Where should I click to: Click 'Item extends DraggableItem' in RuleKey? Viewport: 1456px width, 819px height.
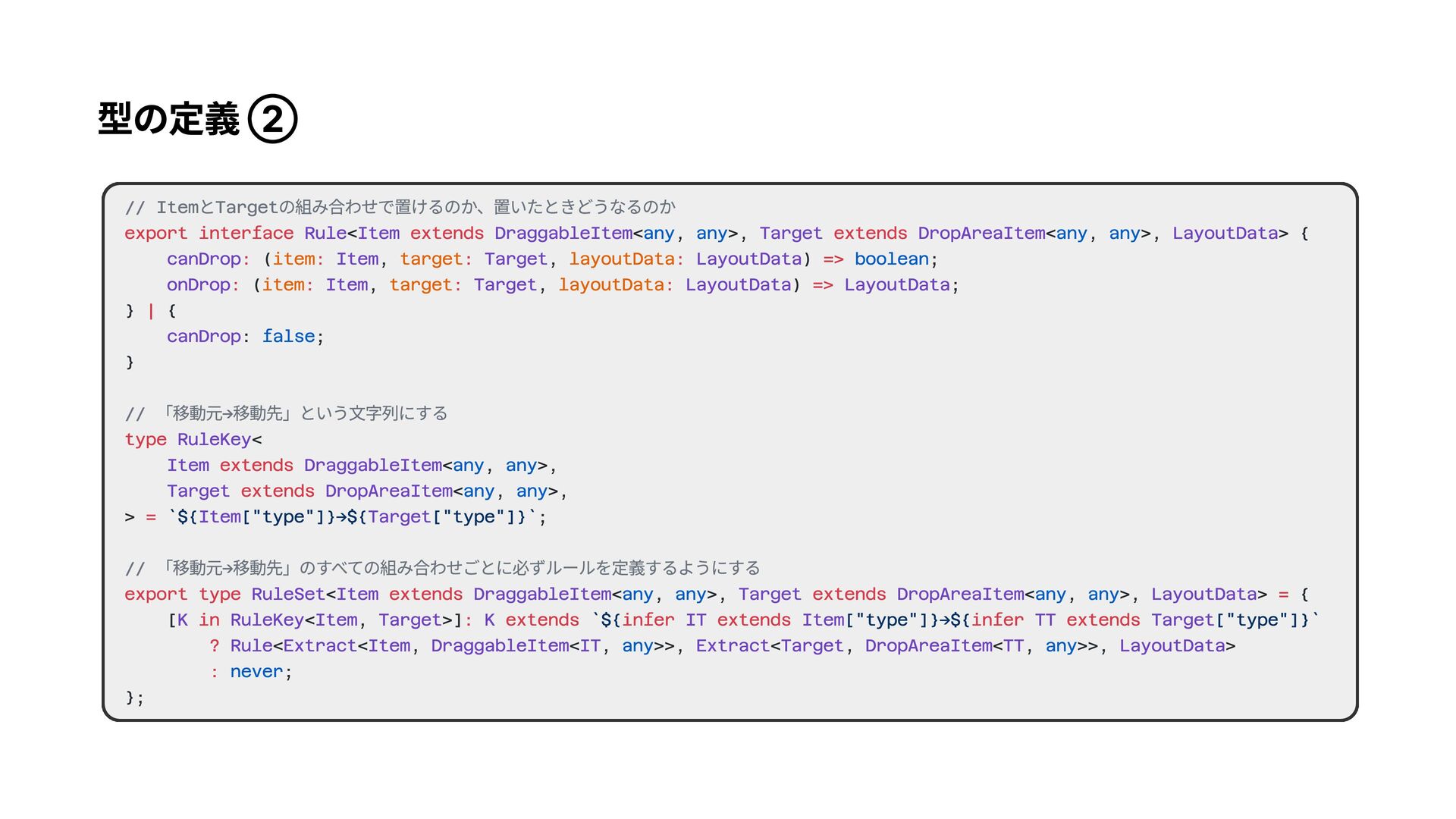pos(303,466)
